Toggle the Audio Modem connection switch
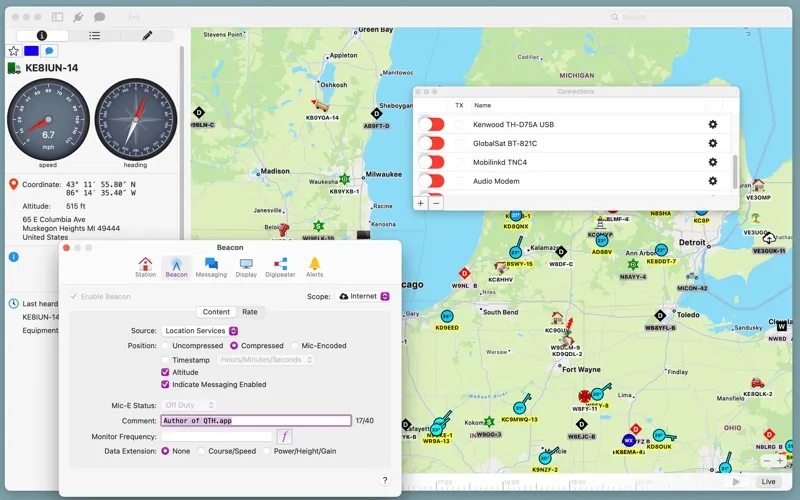Screen dimensions: 800x500 coord(432,181)
